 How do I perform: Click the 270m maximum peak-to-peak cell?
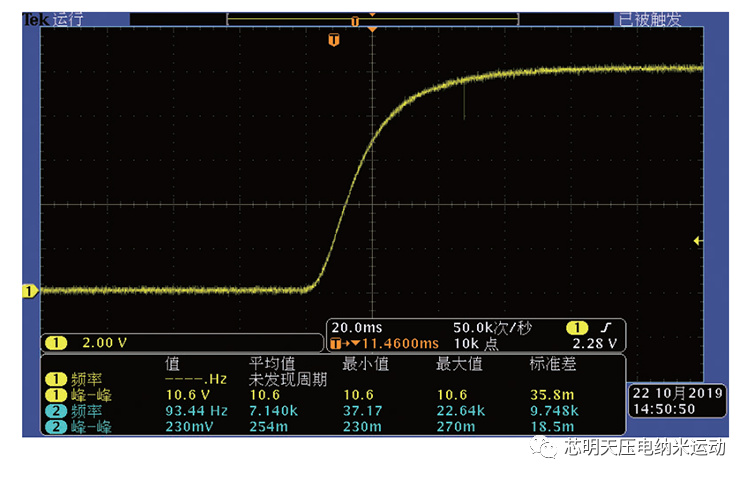tap(455, 426)
